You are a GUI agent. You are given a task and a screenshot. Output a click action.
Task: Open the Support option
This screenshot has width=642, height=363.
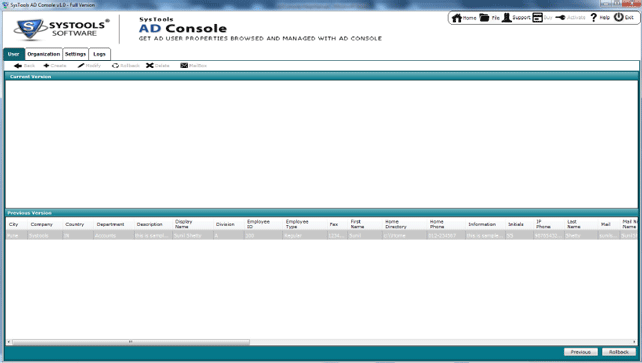pyautogui.click(x=516, y=18)
